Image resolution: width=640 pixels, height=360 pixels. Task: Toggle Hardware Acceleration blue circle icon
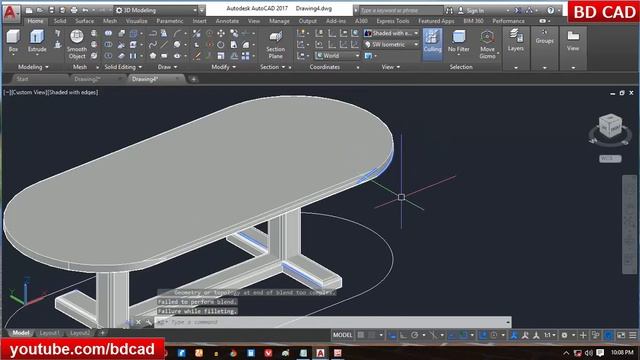[609, 335]
